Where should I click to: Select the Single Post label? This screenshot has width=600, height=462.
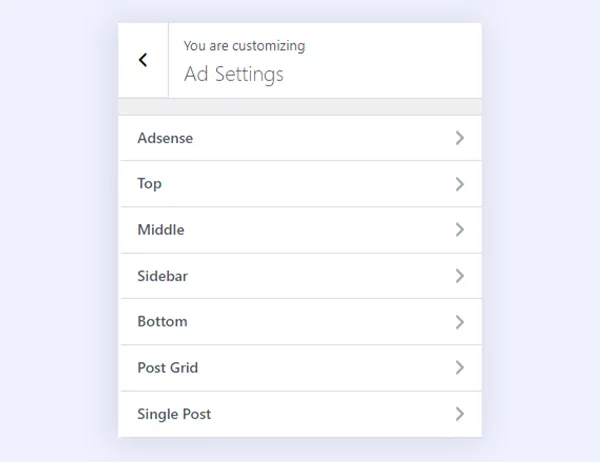174,414
